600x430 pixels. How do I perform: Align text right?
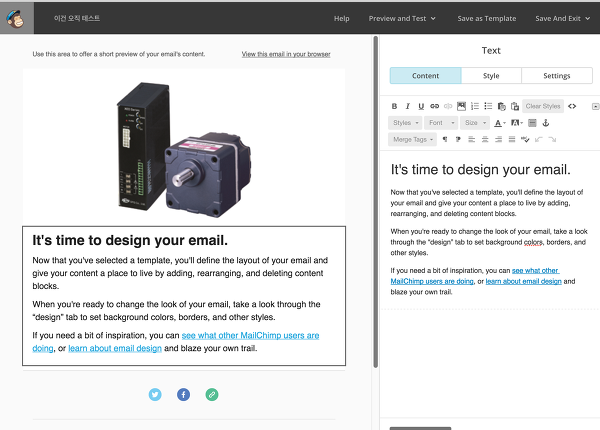498,139
